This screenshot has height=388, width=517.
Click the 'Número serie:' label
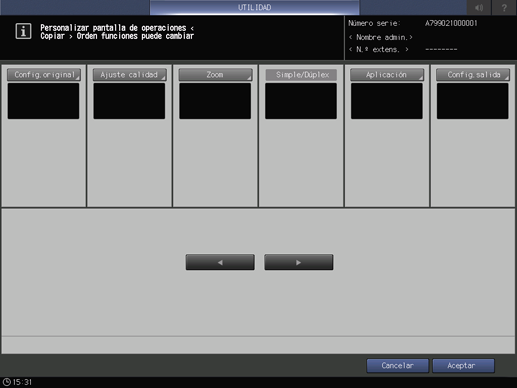pos(374,23)
